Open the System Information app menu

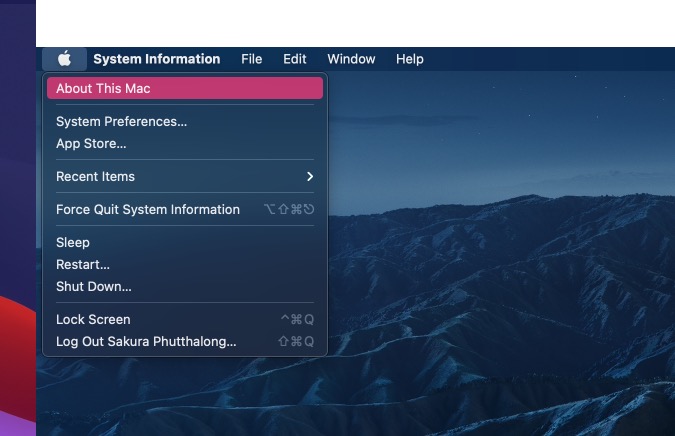click(x=156, y=59)
